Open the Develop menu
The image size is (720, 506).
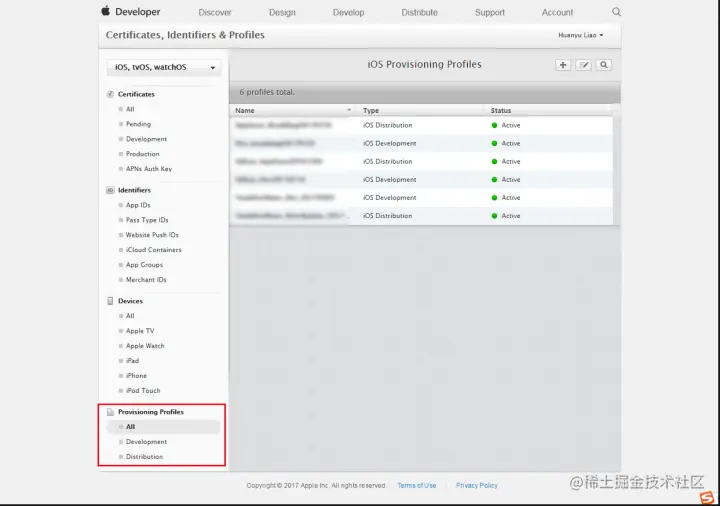349,12
